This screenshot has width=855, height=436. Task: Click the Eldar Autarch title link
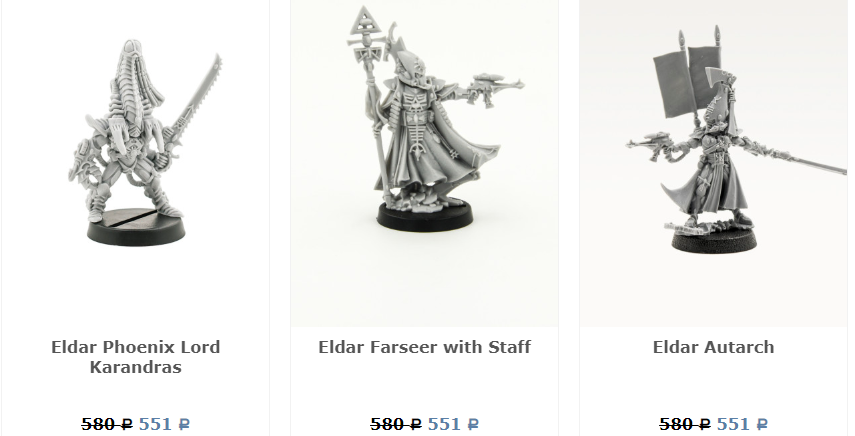pos(713,347)
